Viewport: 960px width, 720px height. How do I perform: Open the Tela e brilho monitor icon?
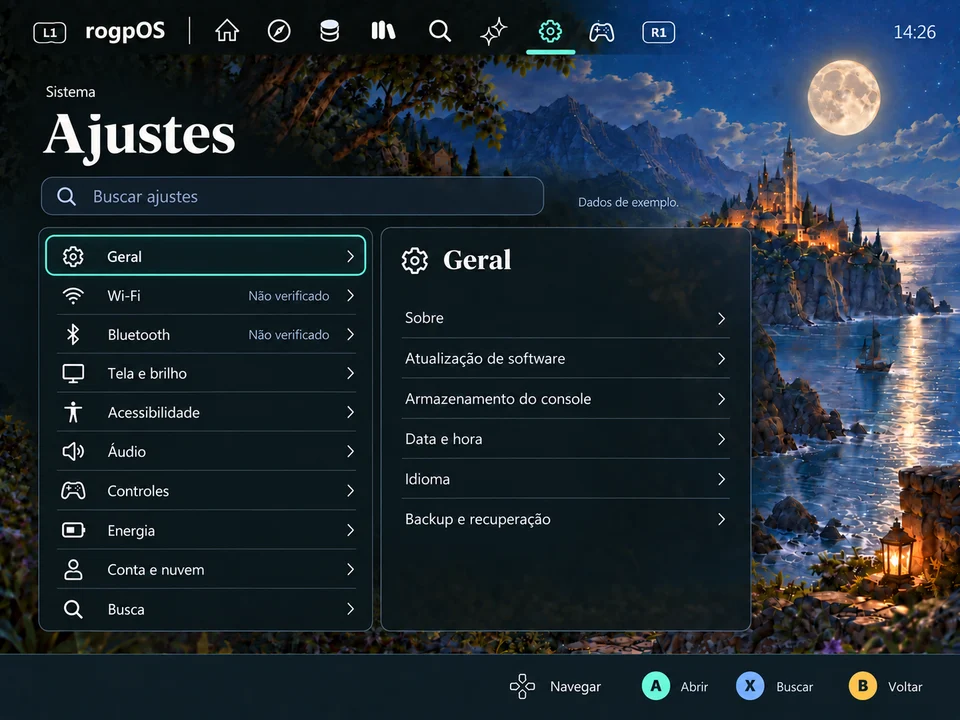pos(73,373)
